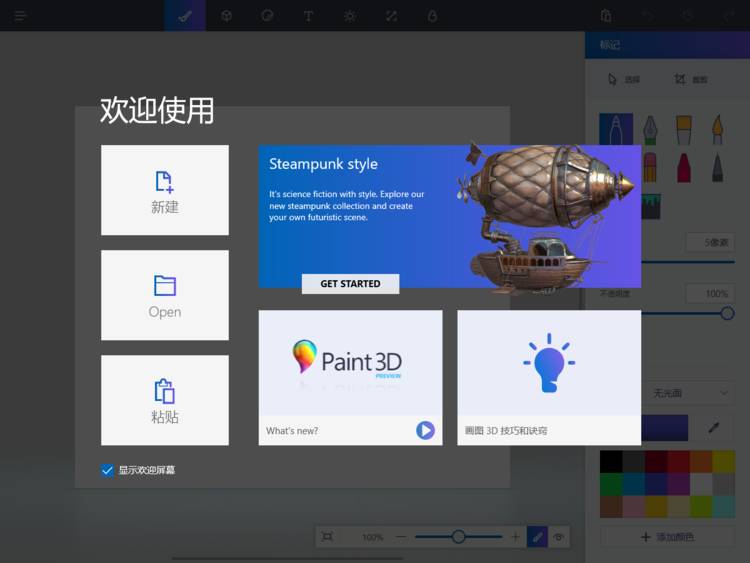Screen dimensions: 750x563
Task: Click the current dark blue color swatch
Action: click(664, 428)
